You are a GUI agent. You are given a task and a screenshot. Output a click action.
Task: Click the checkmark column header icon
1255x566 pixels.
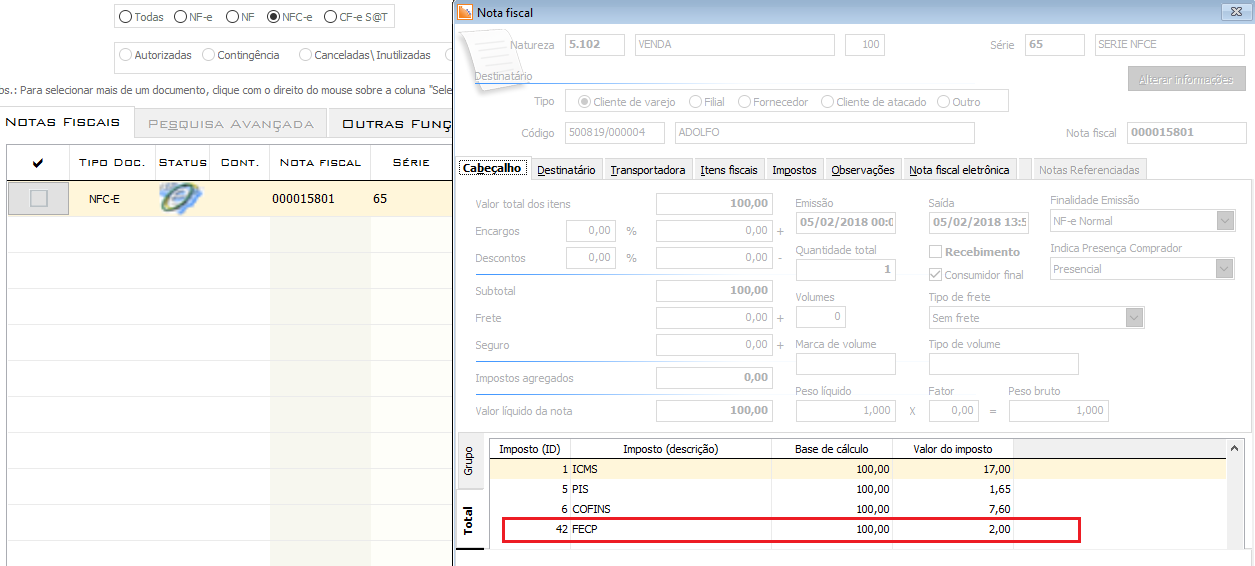pos(38,162)
